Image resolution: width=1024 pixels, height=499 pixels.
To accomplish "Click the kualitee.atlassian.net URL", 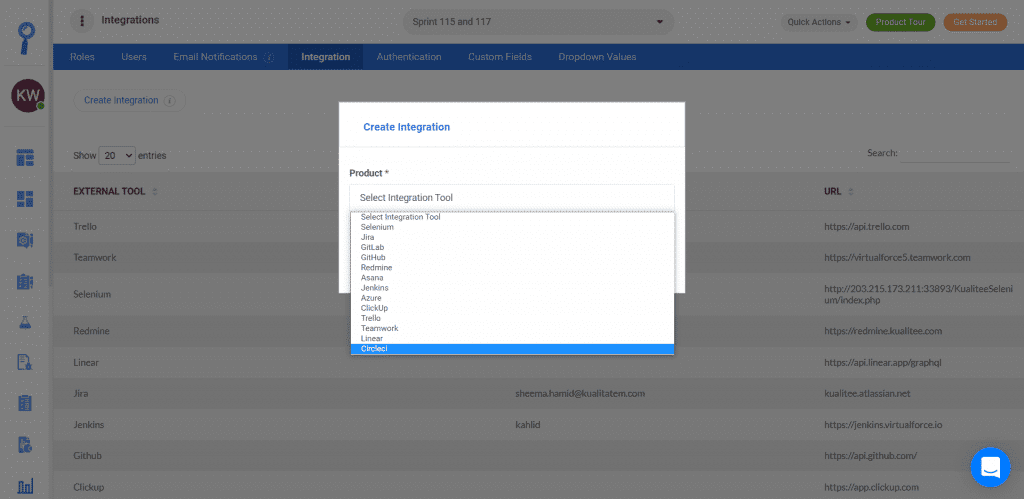I will pyautogui.click(x=866, y=394).
